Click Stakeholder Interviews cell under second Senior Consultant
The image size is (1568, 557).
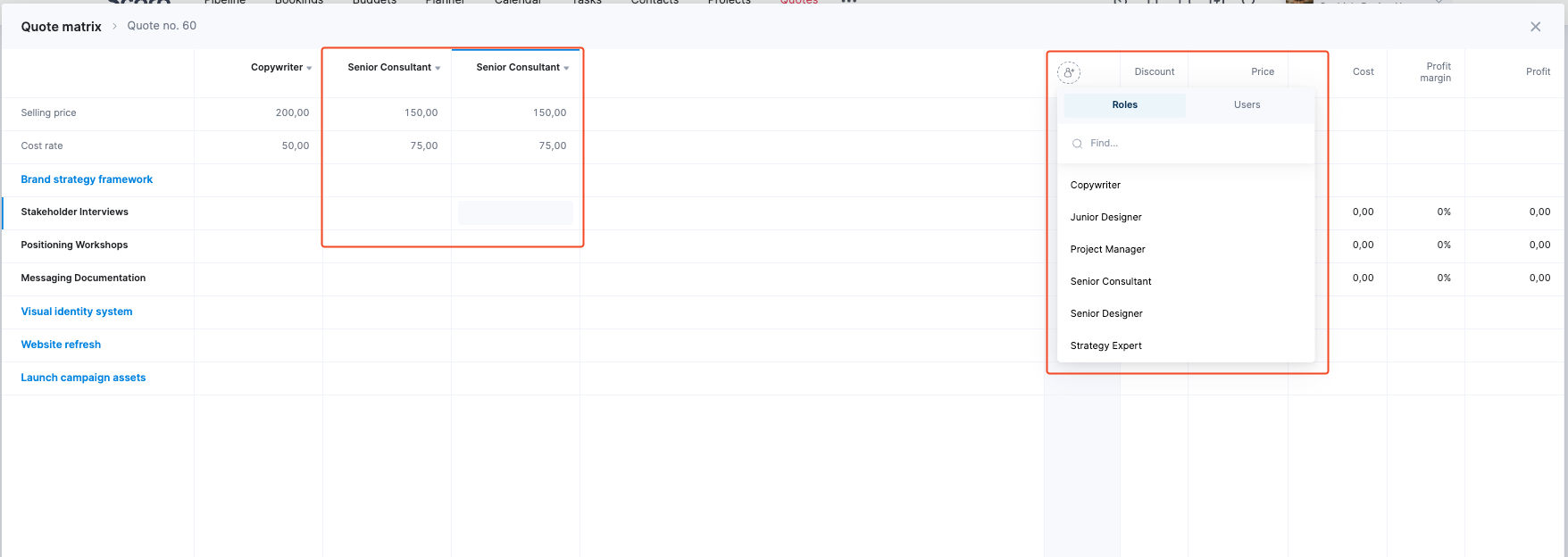515,212
